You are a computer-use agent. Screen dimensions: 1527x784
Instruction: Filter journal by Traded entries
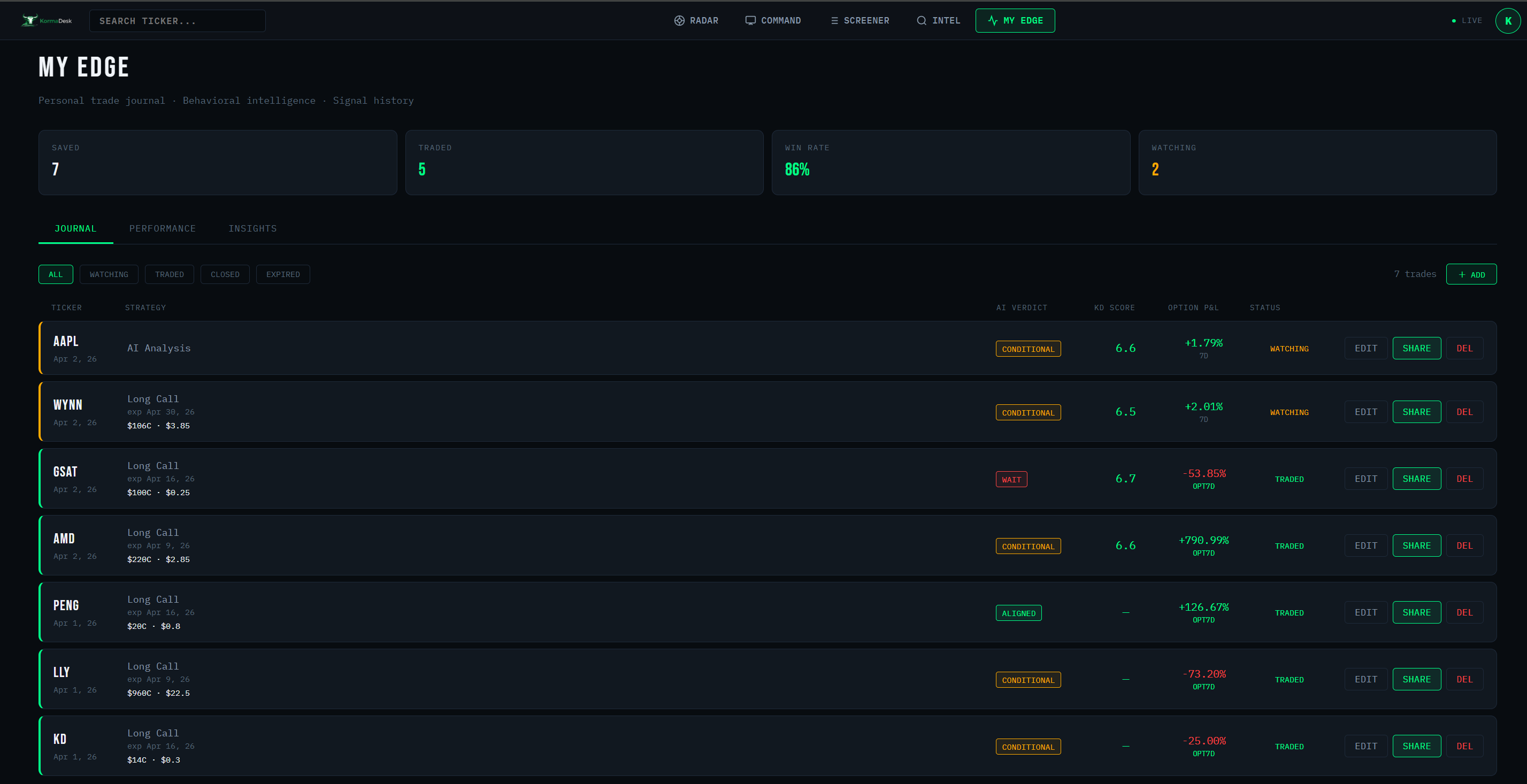click(169, 274)
